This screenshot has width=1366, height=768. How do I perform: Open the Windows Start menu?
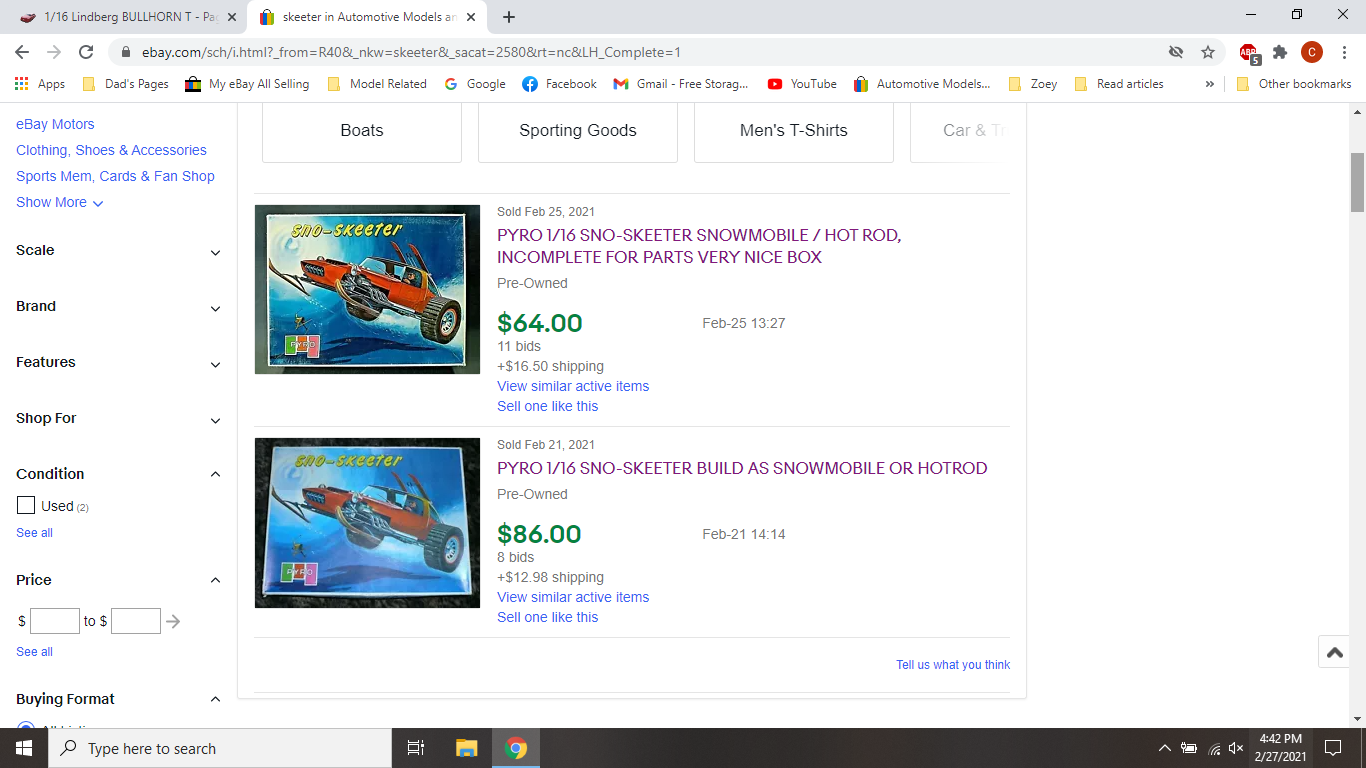pyautogui.click(x=24, y=748)
